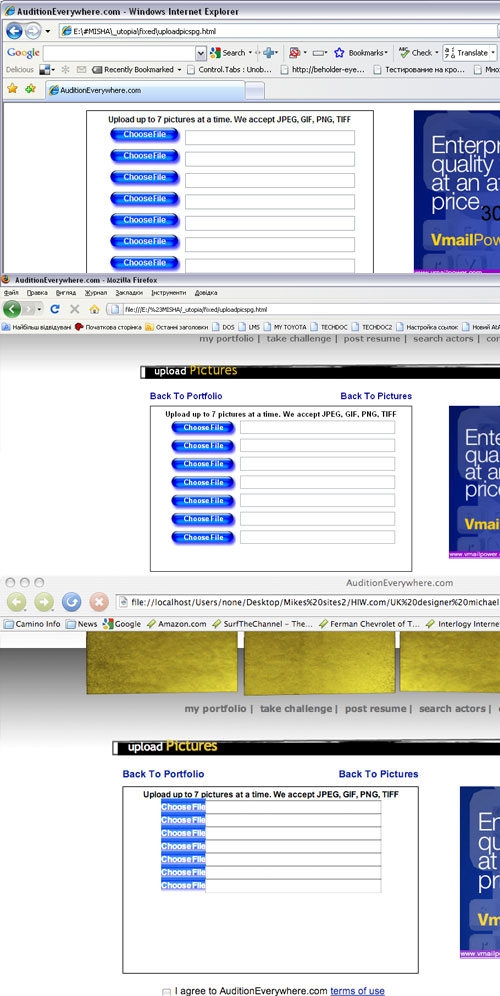Click the Camino location bar
This screenshot has width=500, height=996.
(x=307, y=601)
